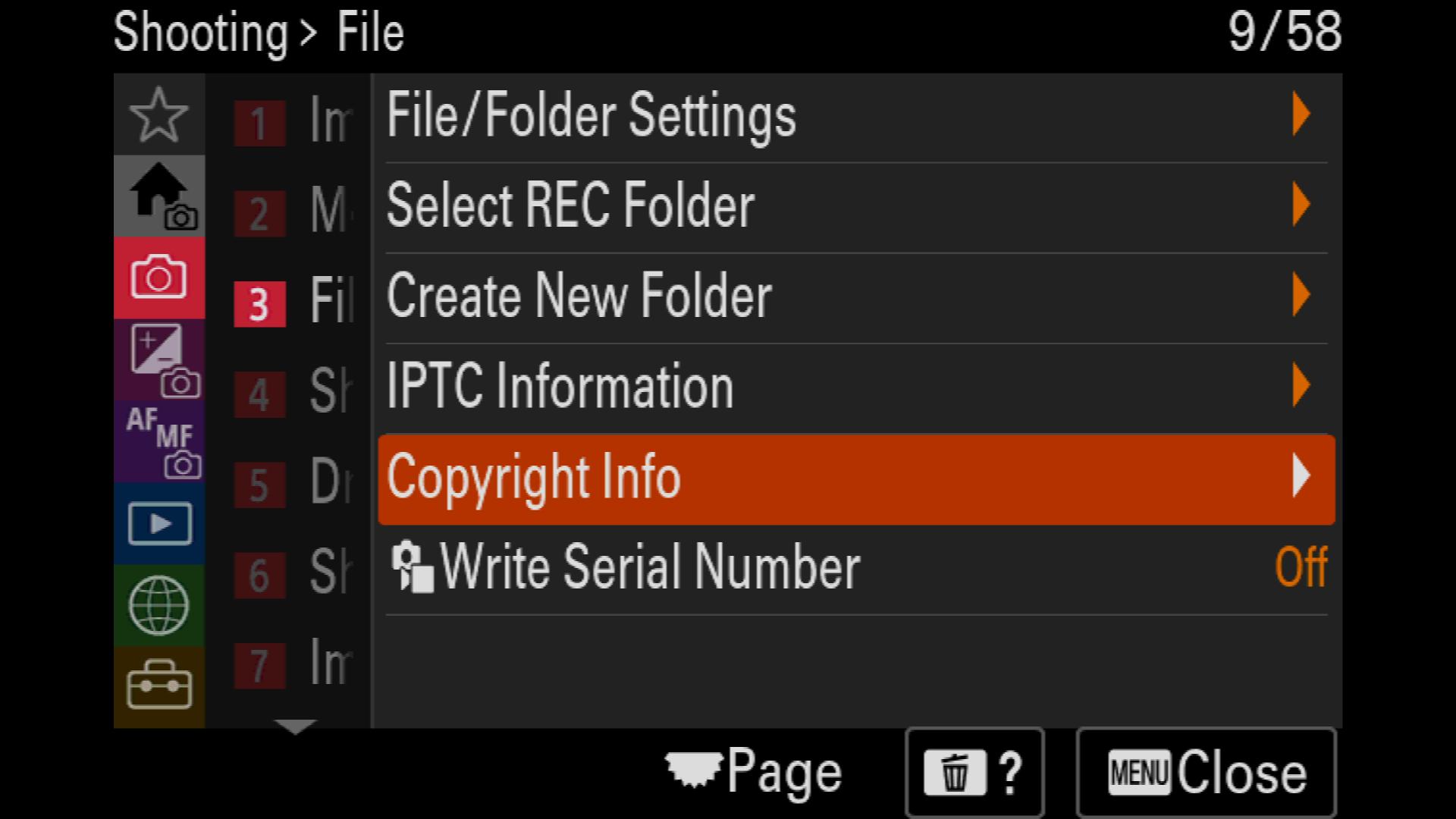Close the menu with MENU Close
Viewport: 1456px width, 819px height.
point(1206,773)
